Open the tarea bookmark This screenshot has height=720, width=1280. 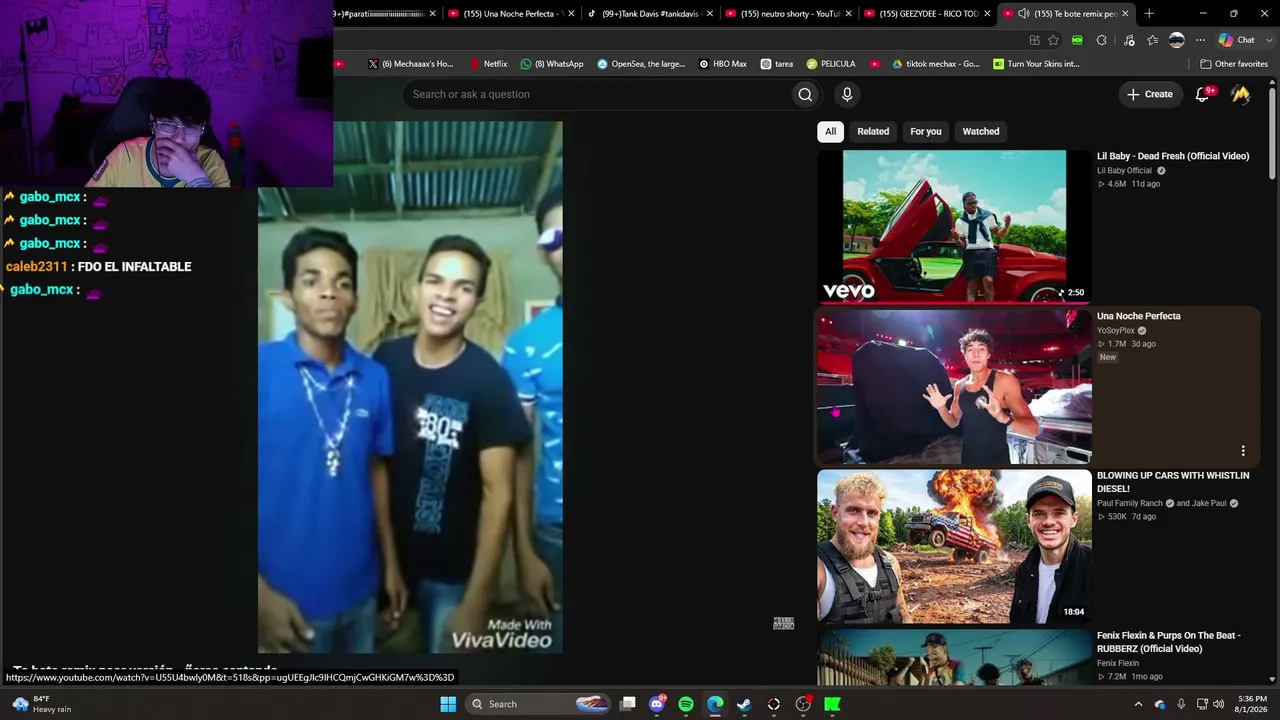[x=777, y=64]
